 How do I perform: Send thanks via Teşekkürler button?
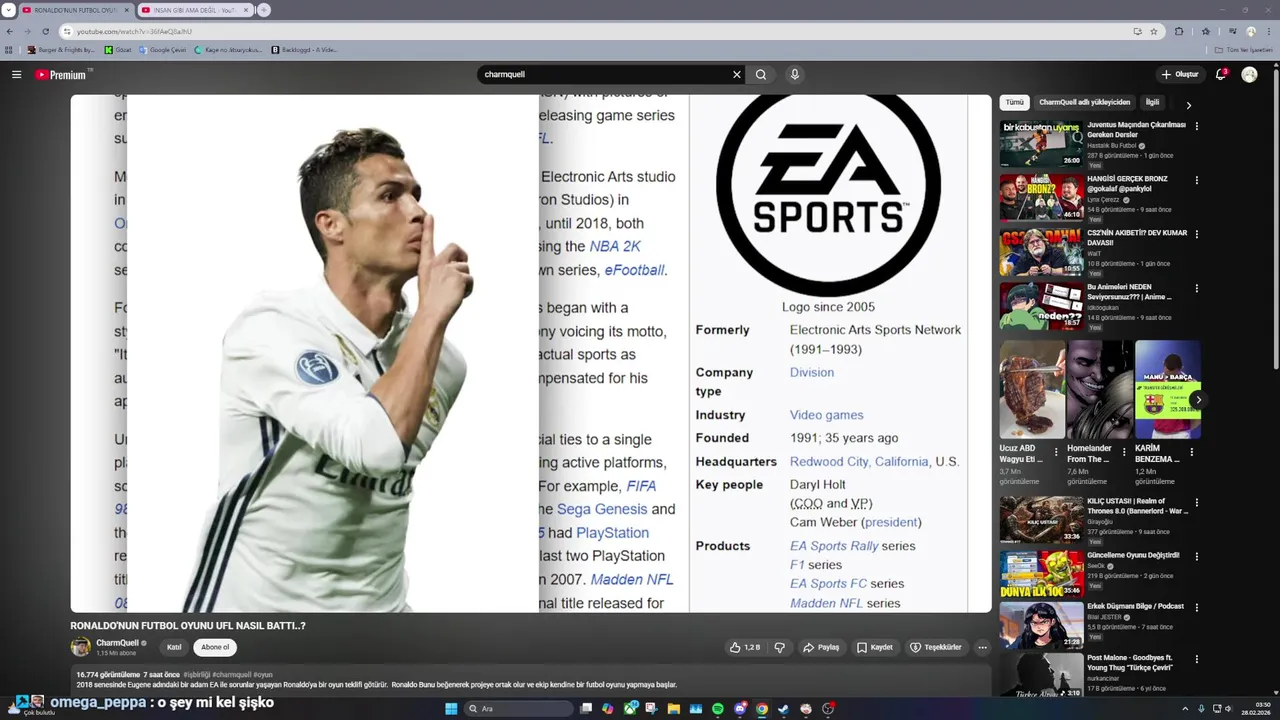point(935,647)
